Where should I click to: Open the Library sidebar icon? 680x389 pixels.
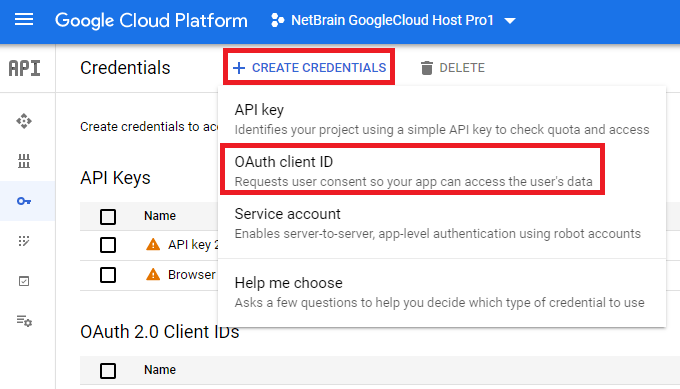pyautogui.click(x=24, y=161)
